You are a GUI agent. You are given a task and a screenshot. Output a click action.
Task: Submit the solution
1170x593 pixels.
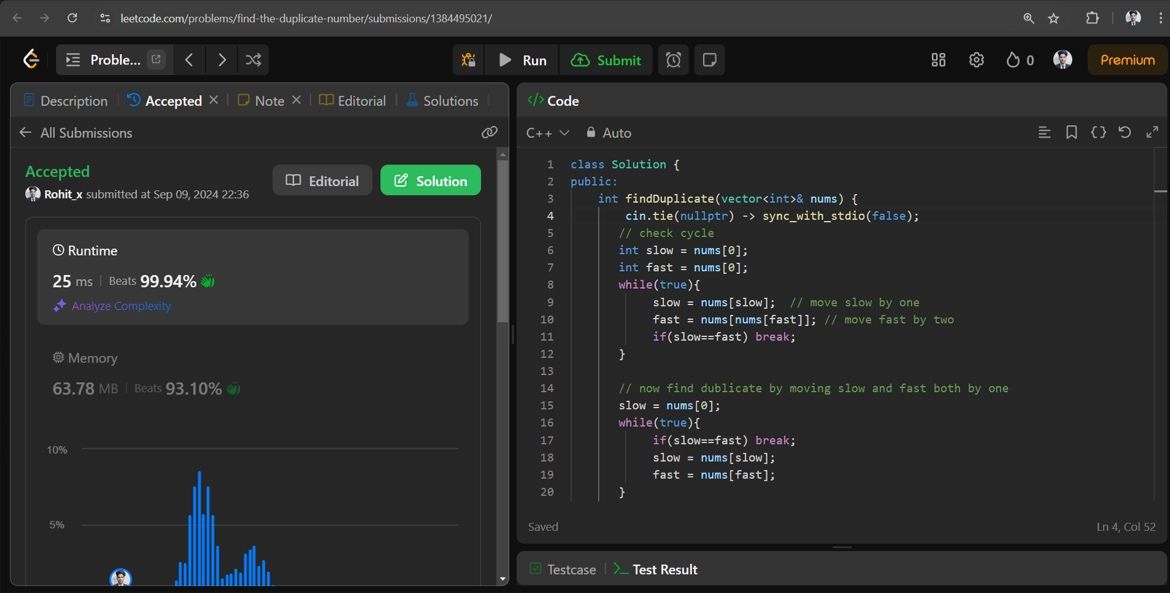coord(606,60)
